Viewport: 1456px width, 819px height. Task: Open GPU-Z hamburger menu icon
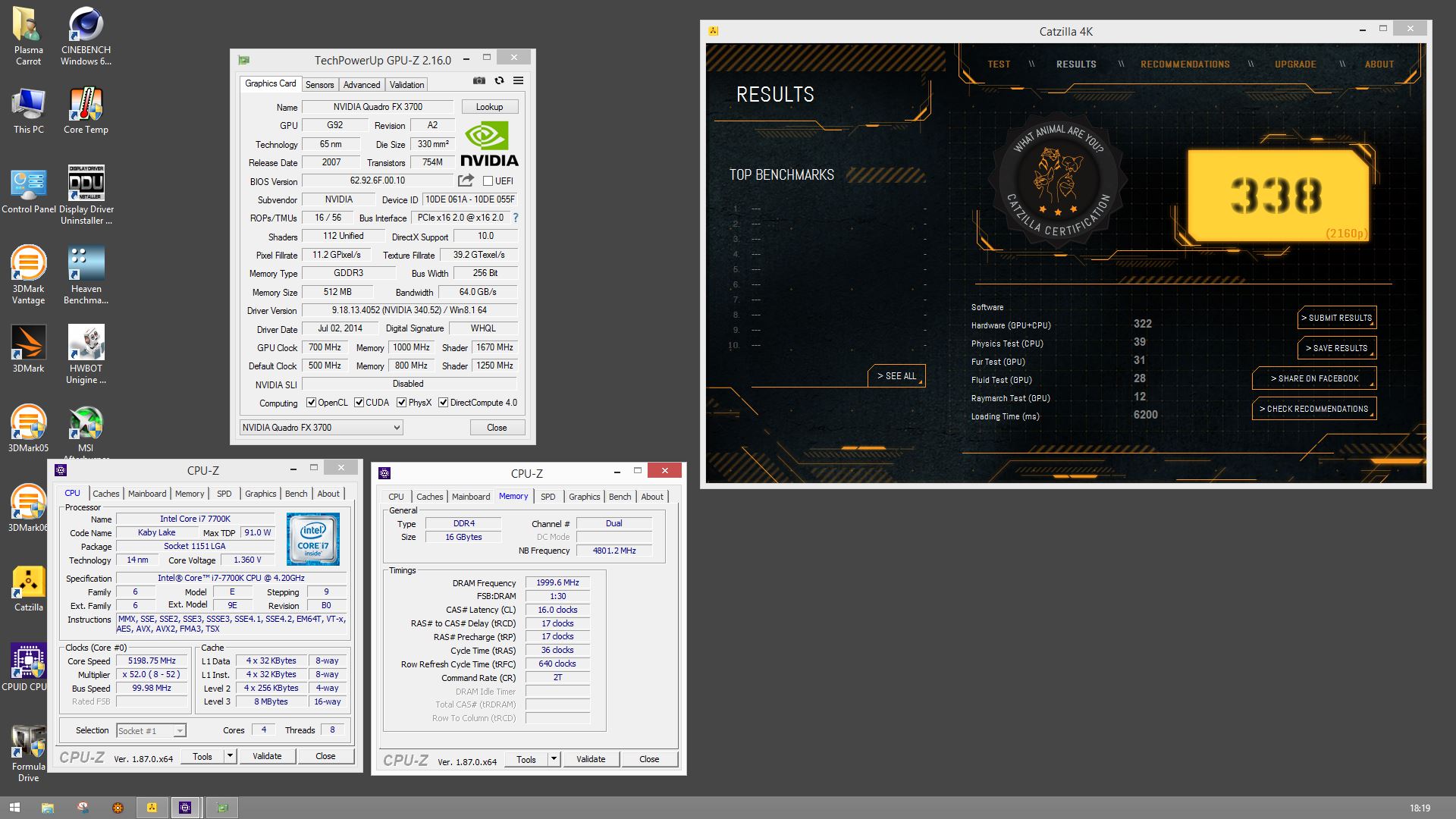tap(518, 80)
